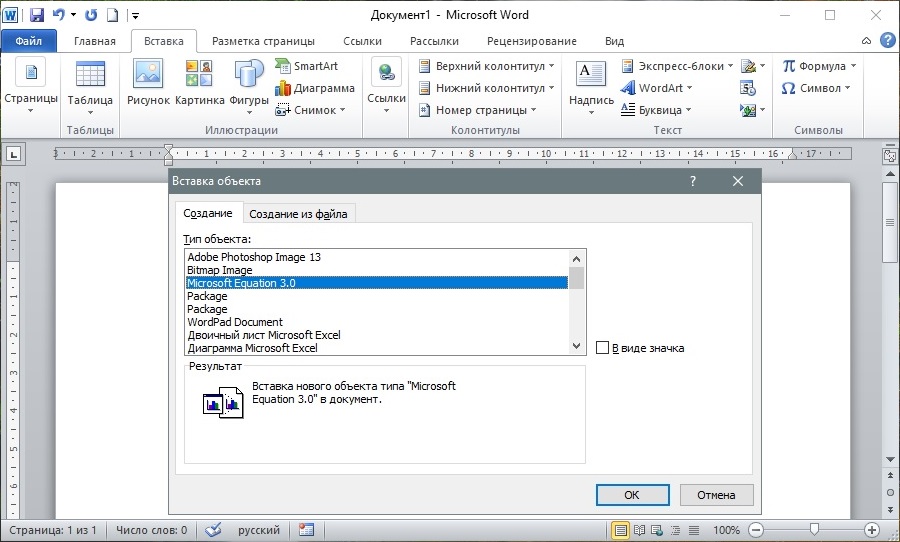Open the Создание из файла dialog tab
900x542 pixels.
[x=298, y=214]
